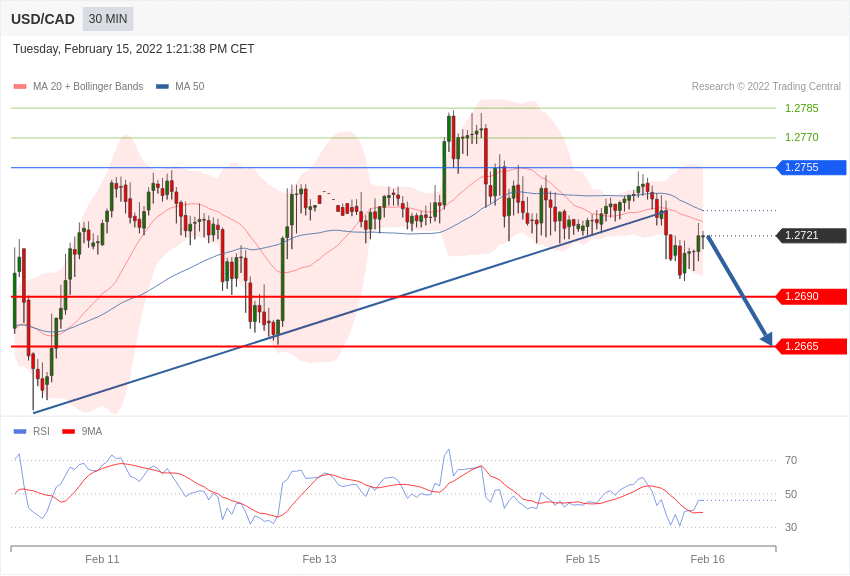Click the RSI 30 axis value
Viewport: 850px width, 576px height.
tap(791, 527)
